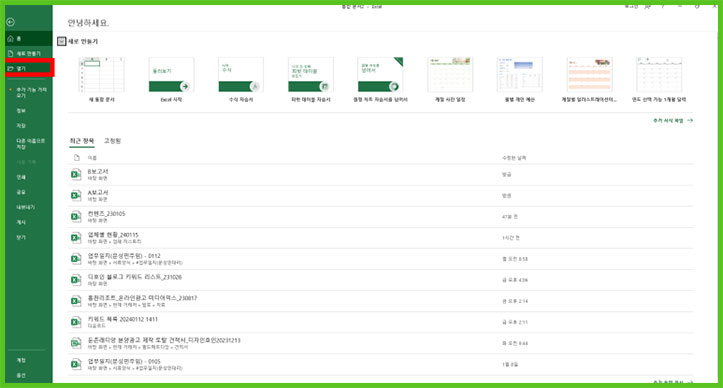
Task: Select the Home (홈) house icon in sidebar
Action: coord(11,39)
